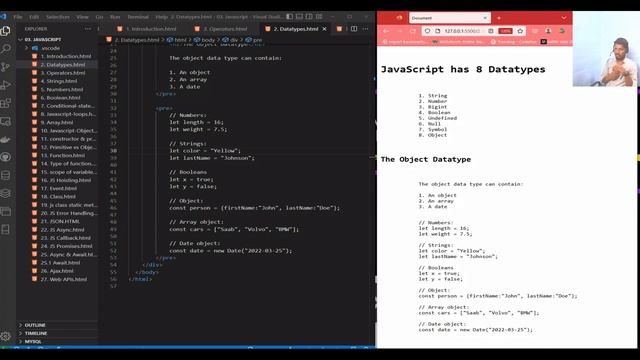Open the browser tab list chevron
The height and width of the screenshot is (360, 640).
(564, 18)
